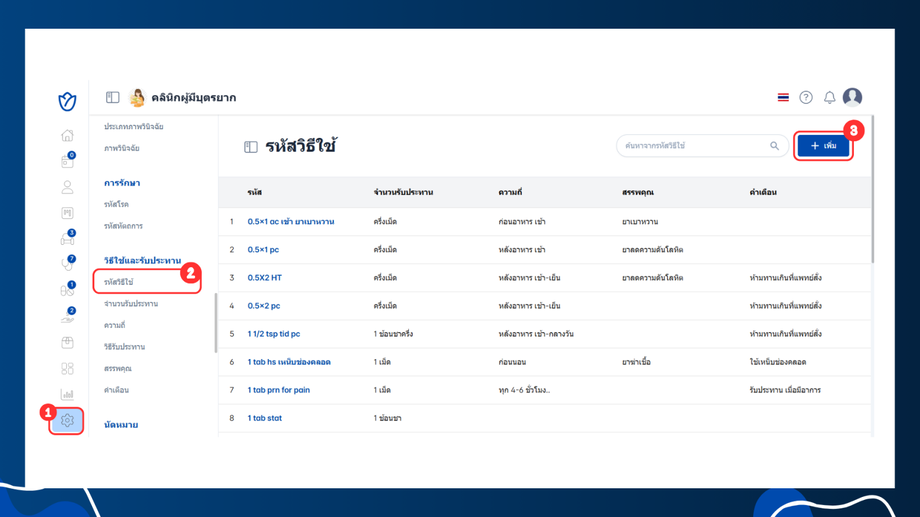Click the สรรพคุณ column header
920x517 pixels.
click(x=638, y=192)
